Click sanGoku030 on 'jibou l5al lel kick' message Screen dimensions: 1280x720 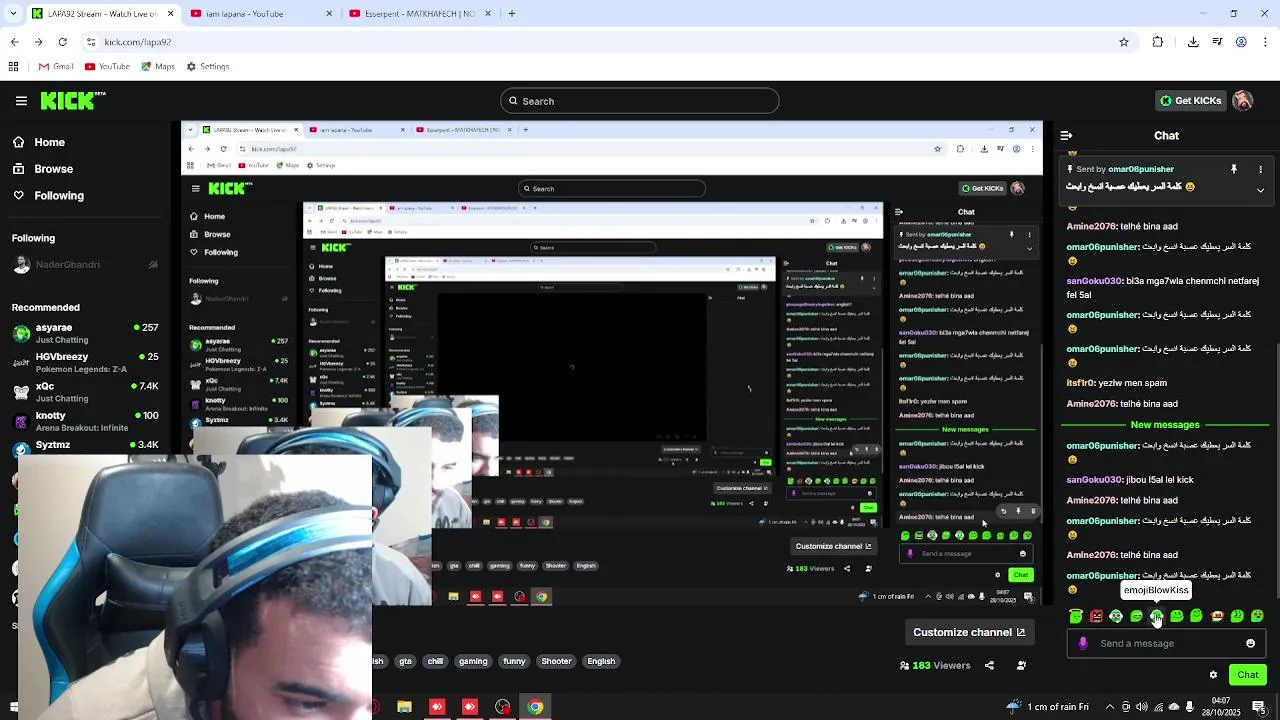coord(1094,480)
